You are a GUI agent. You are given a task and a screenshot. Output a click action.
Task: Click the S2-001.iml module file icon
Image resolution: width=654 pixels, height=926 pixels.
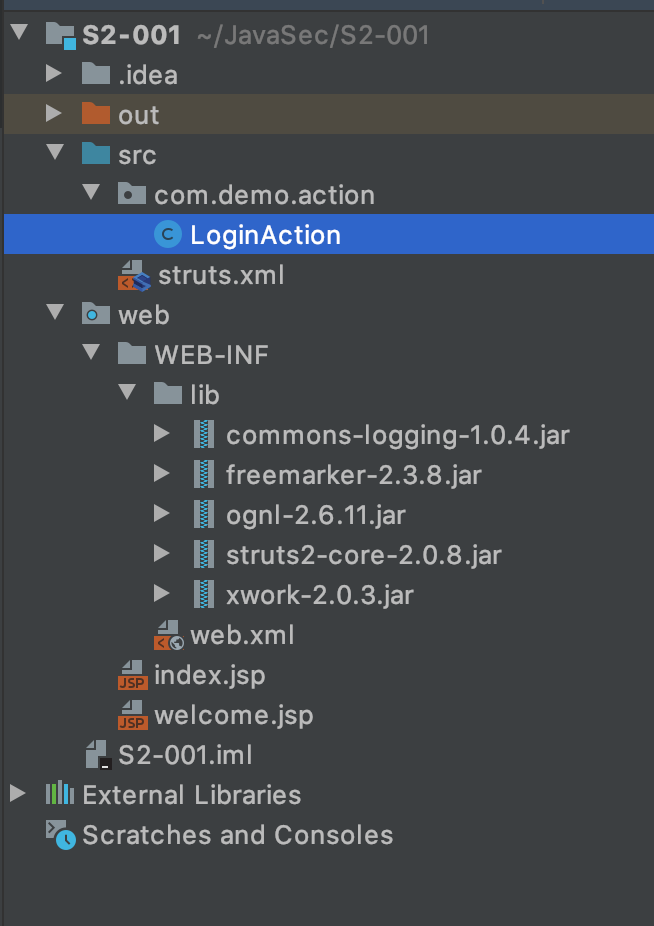(x=97, y=755)
